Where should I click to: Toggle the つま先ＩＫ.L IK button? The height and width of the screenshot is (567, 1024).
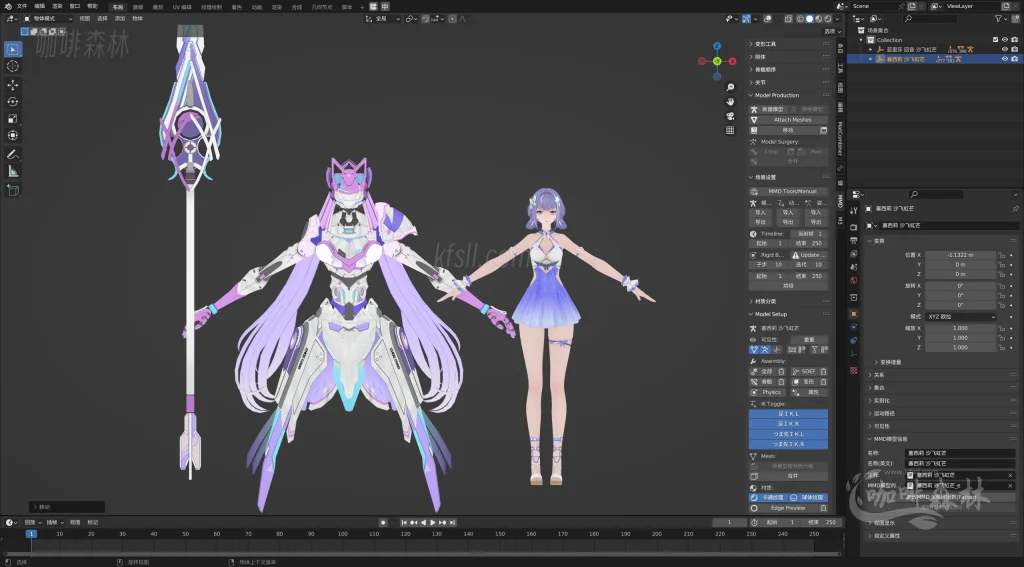pyautogui.click(x=788, y=434)
